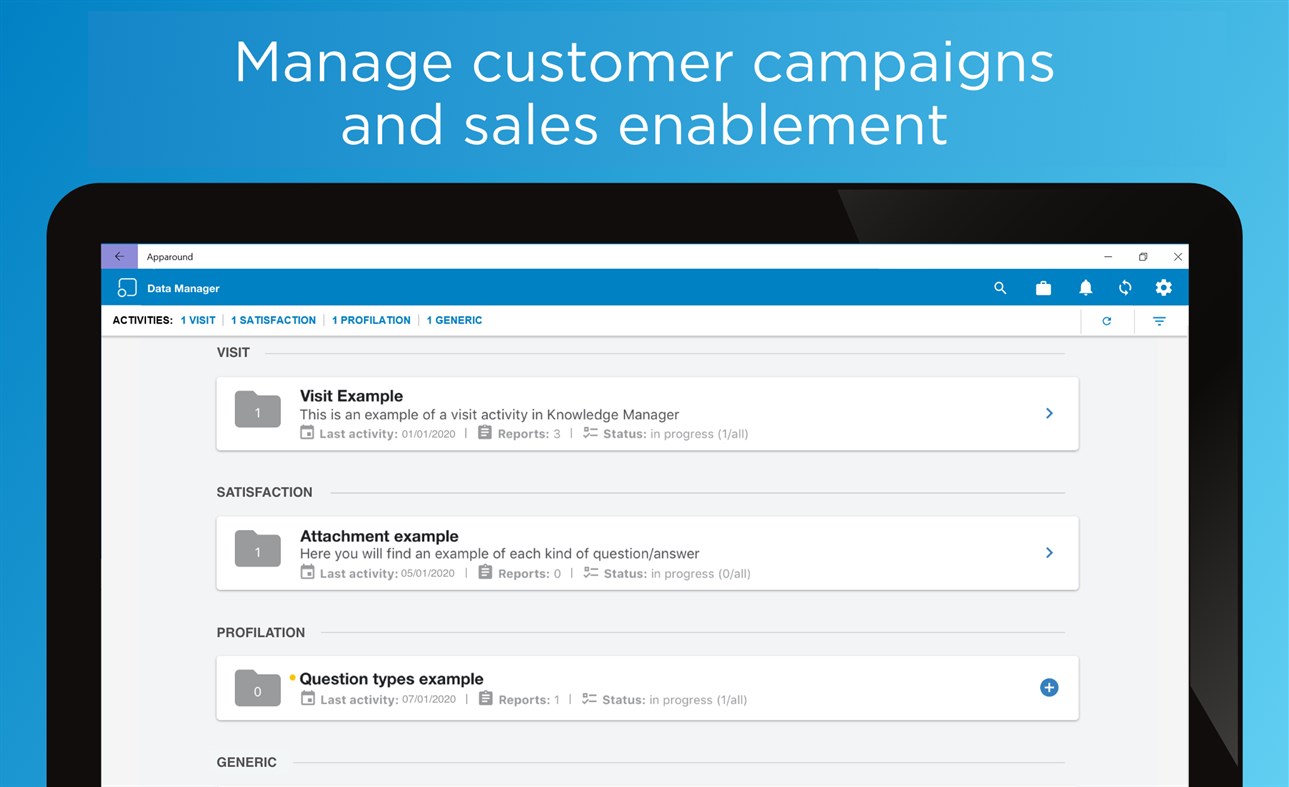Click the Data Manager header title
This screenshot has height=787, width=1289.
(183, 288)
